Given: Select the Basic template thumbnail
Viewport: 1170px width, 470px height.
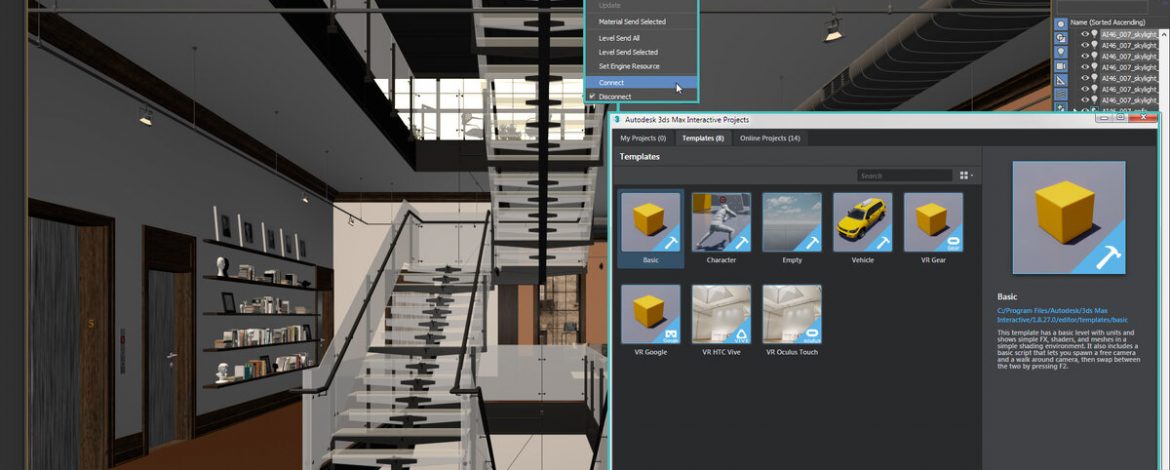Looking at the screenshot, I should coord(651,222).
